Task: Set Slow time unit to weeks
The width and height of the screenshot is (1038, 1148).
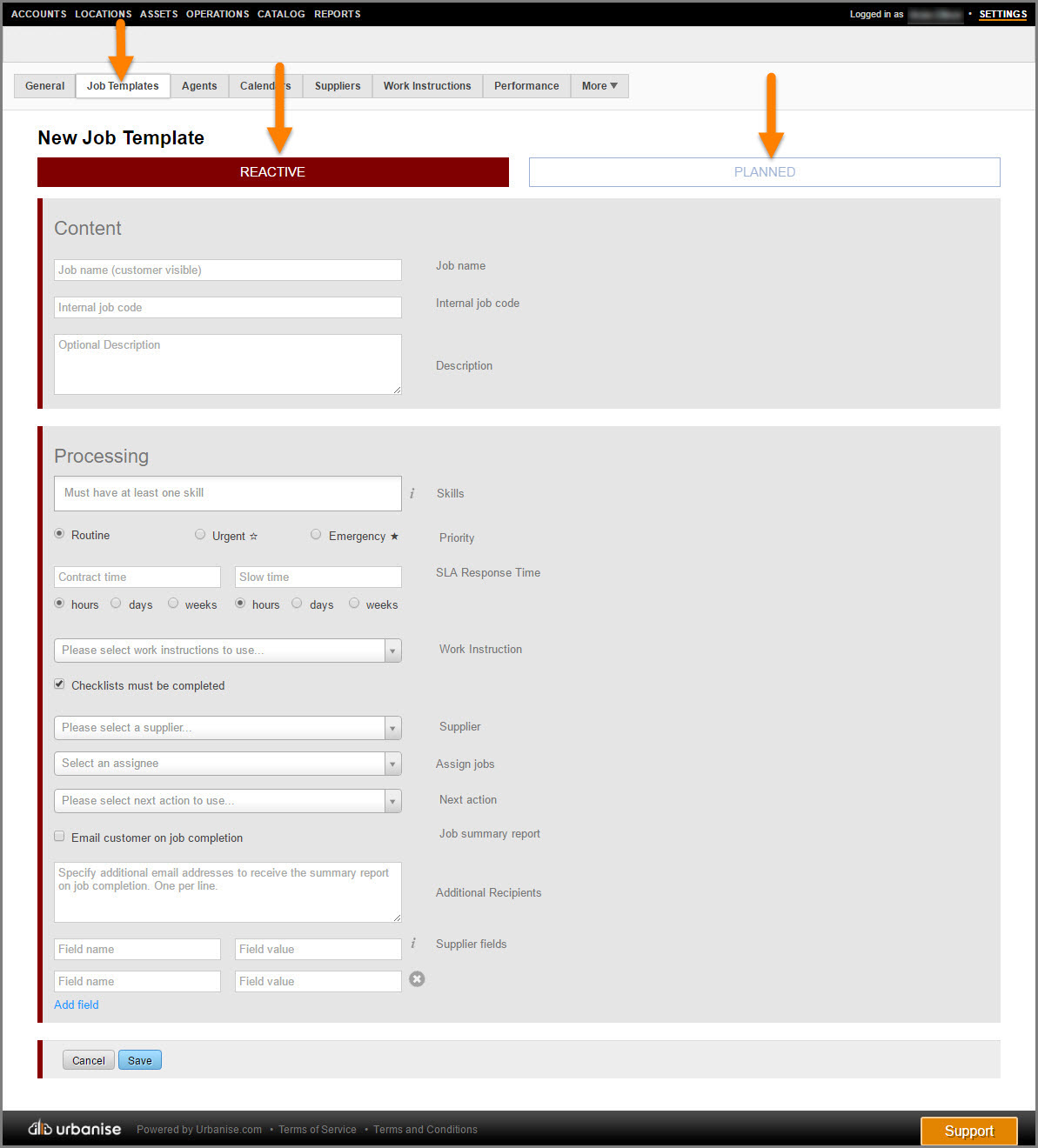Action: pyautogui.click(x=354, y=604)
